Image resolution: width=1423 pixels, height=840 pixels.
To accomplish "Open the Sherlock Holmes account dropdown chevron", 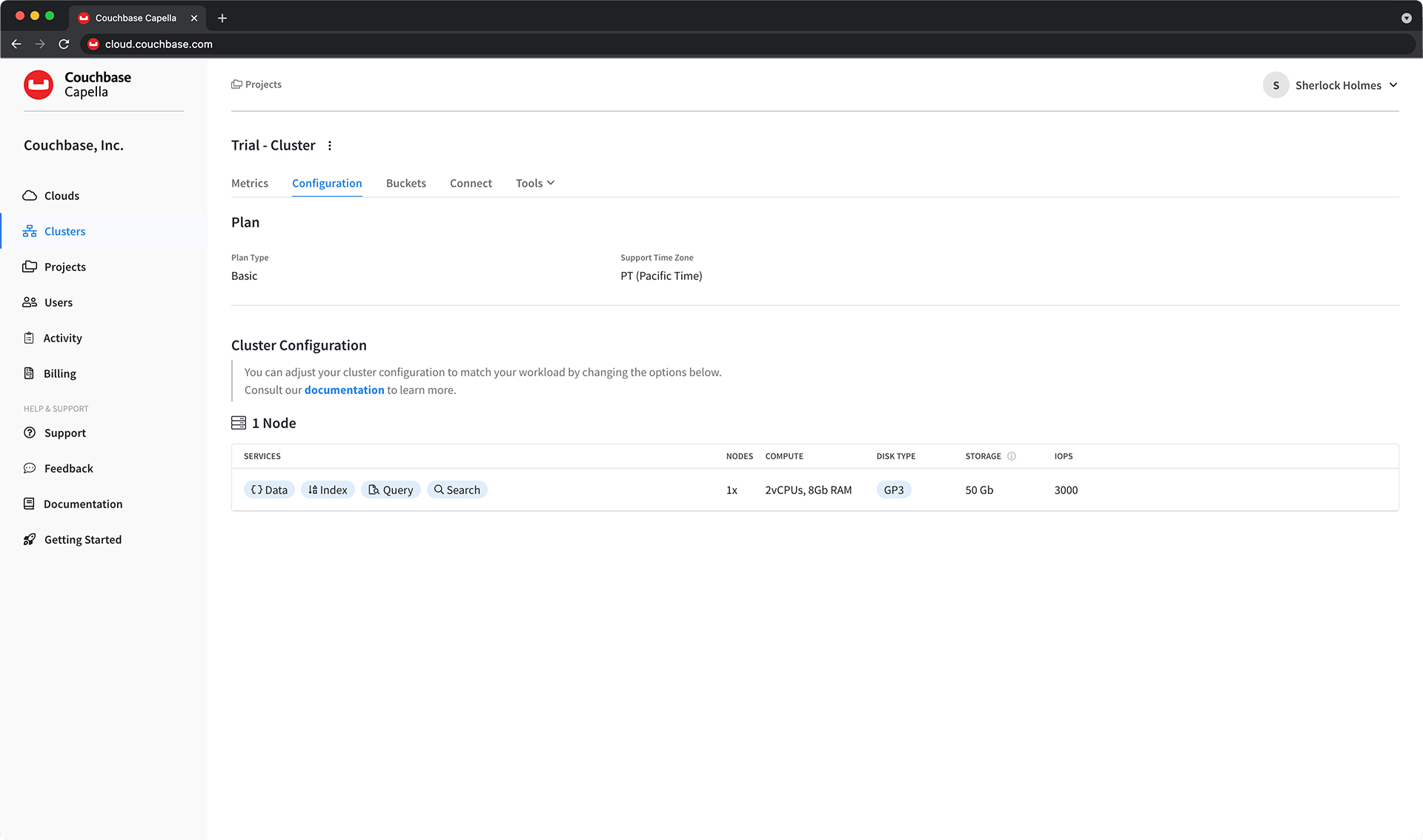I will click(1393, 85).
